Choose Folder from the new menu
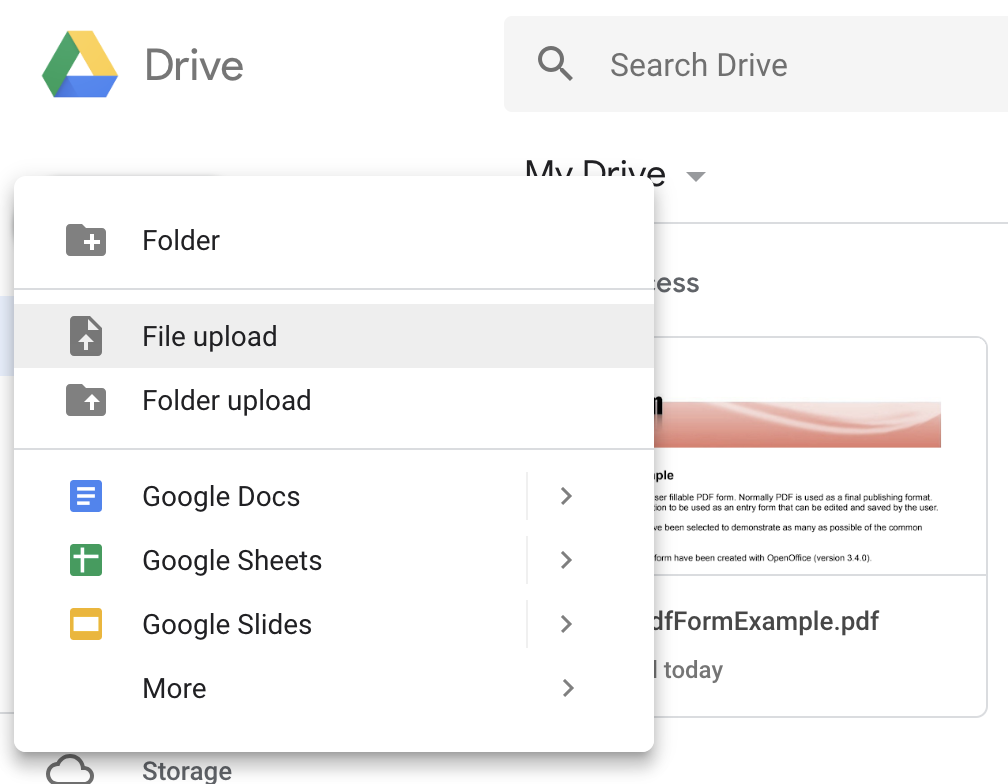This screenshot has width=1008, height=784. pos(334,240)
